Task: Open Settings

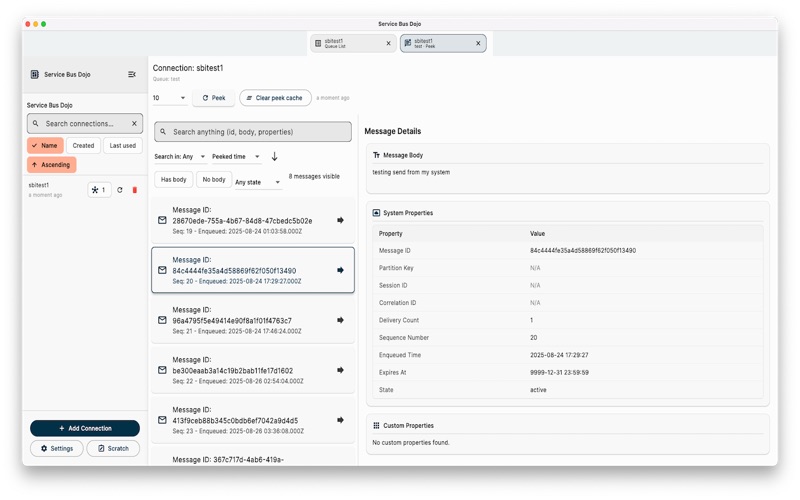Action: (x=57, y=448)
